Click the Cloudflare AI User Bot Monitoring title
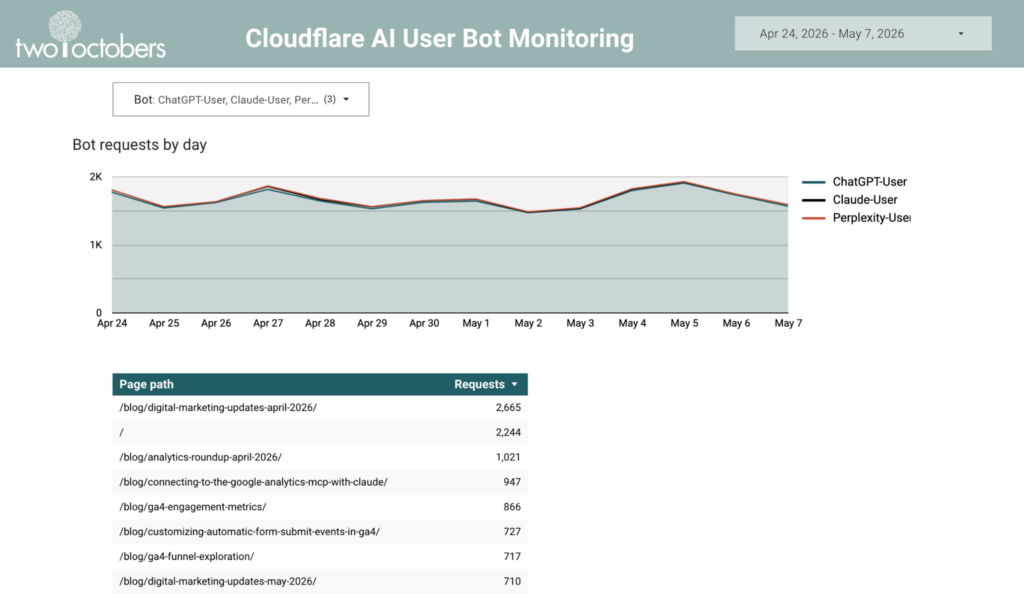 (x=440, y=38)
